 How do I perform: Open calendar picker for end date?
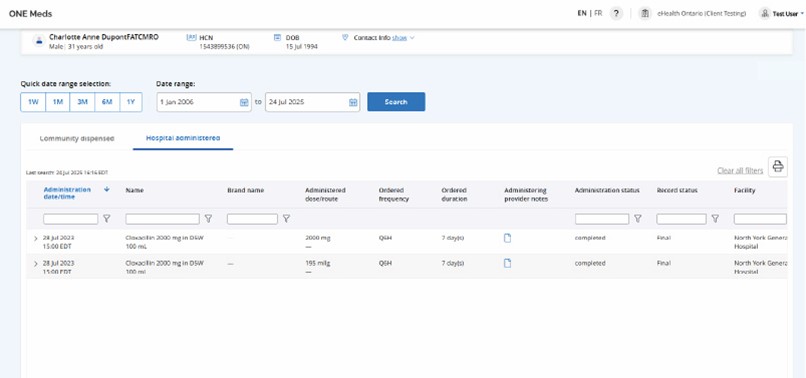click(353, 102)
